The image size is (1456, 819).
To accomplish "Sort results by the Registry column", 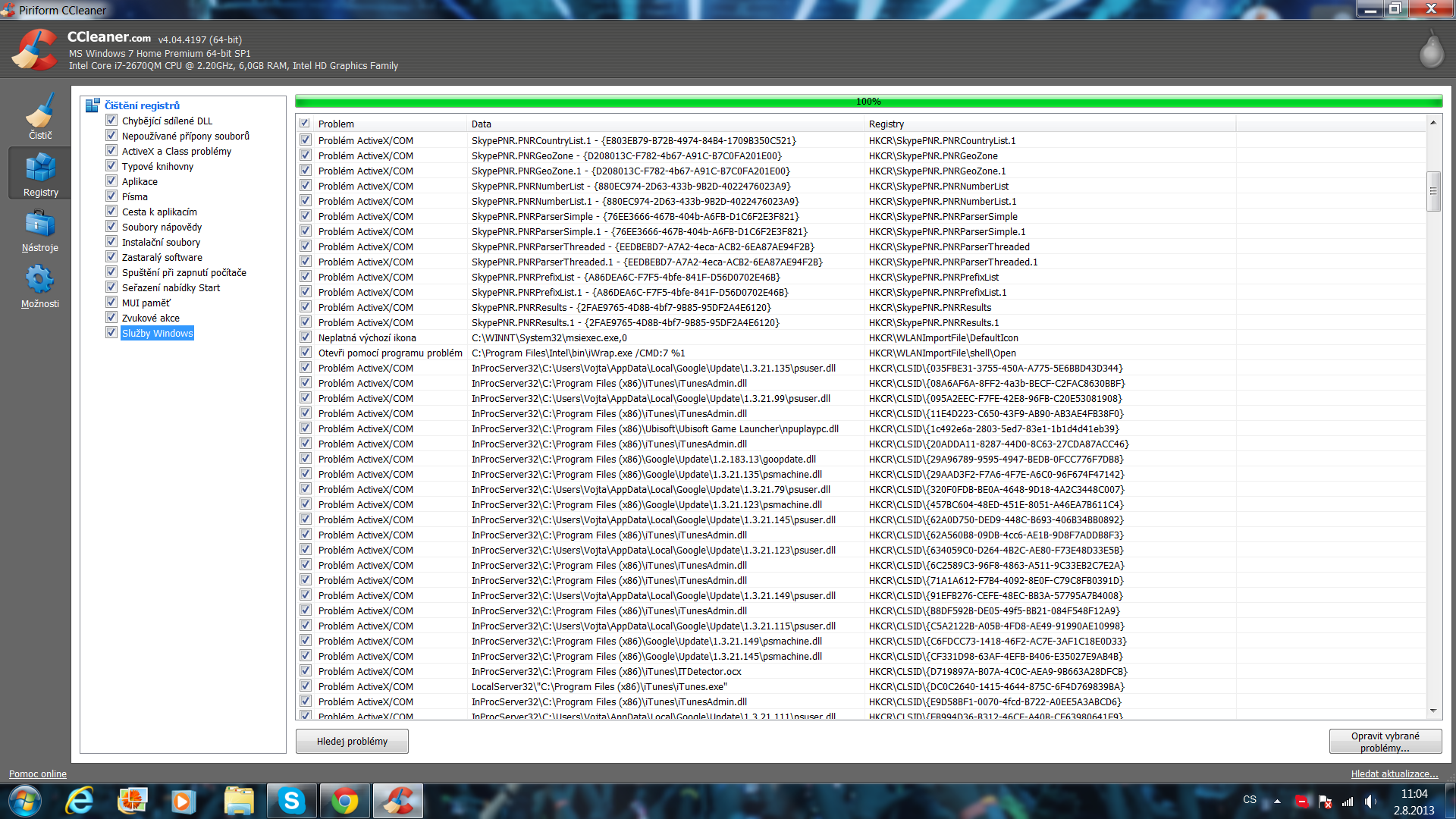I will click(1050, 124).
